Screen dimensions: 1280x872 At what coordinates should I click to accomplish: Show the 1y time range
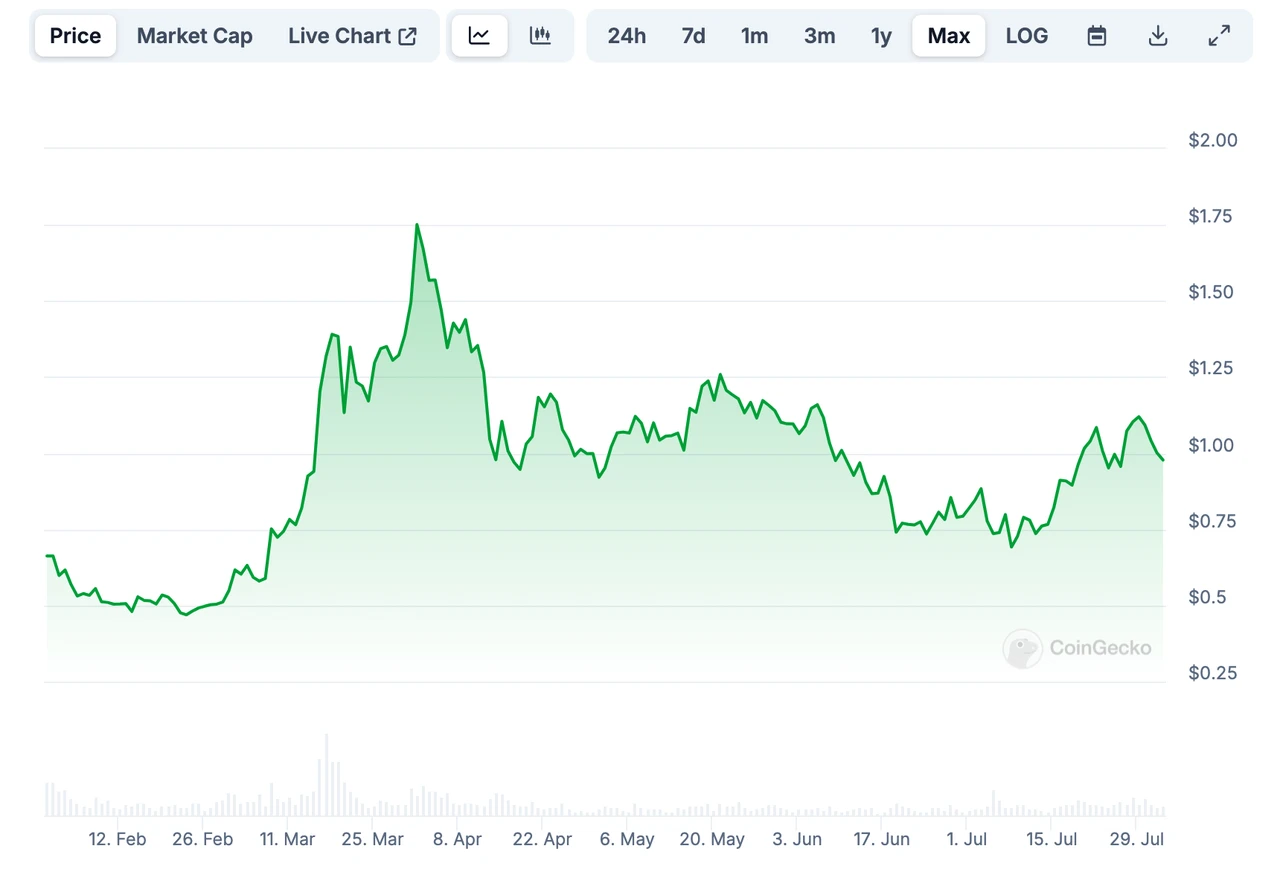tap(881, 36)
